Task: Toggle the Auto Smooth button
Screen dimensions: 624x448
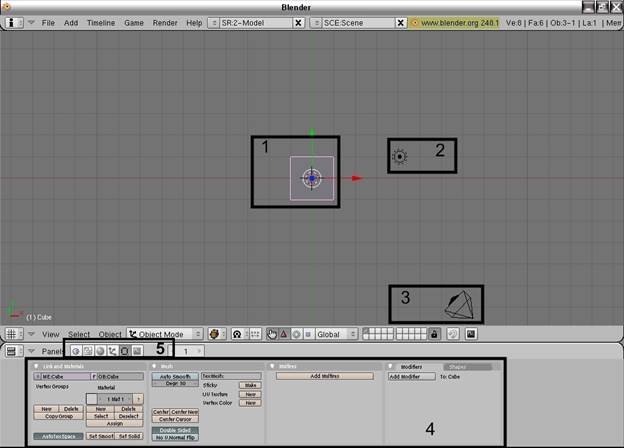Action: (175, 376)
